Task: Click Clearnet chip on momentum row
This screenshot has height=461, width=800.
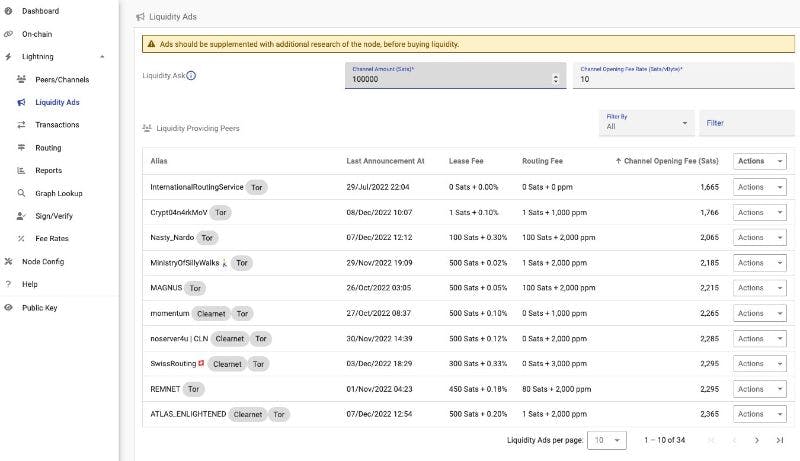Action: (211, 314)
